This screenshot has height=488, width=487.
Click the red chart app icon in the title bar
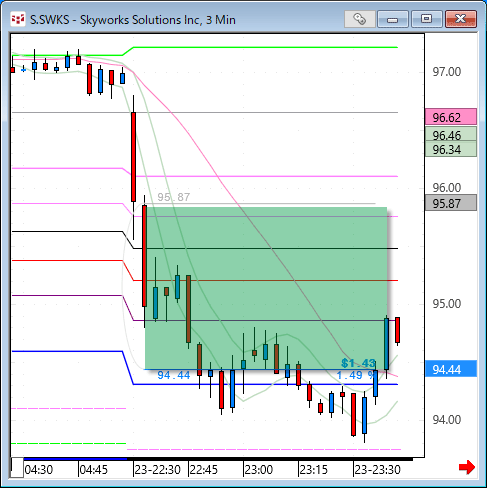(x=18, y=19)
